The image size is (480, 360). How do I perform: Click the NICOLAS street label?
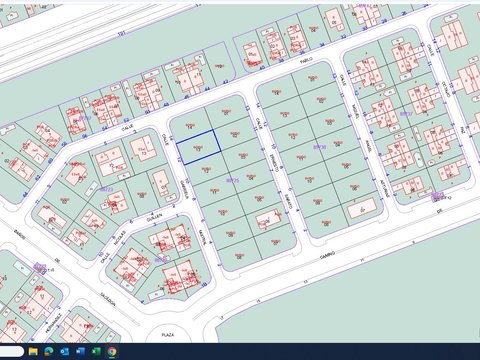(x=119, y=237)
